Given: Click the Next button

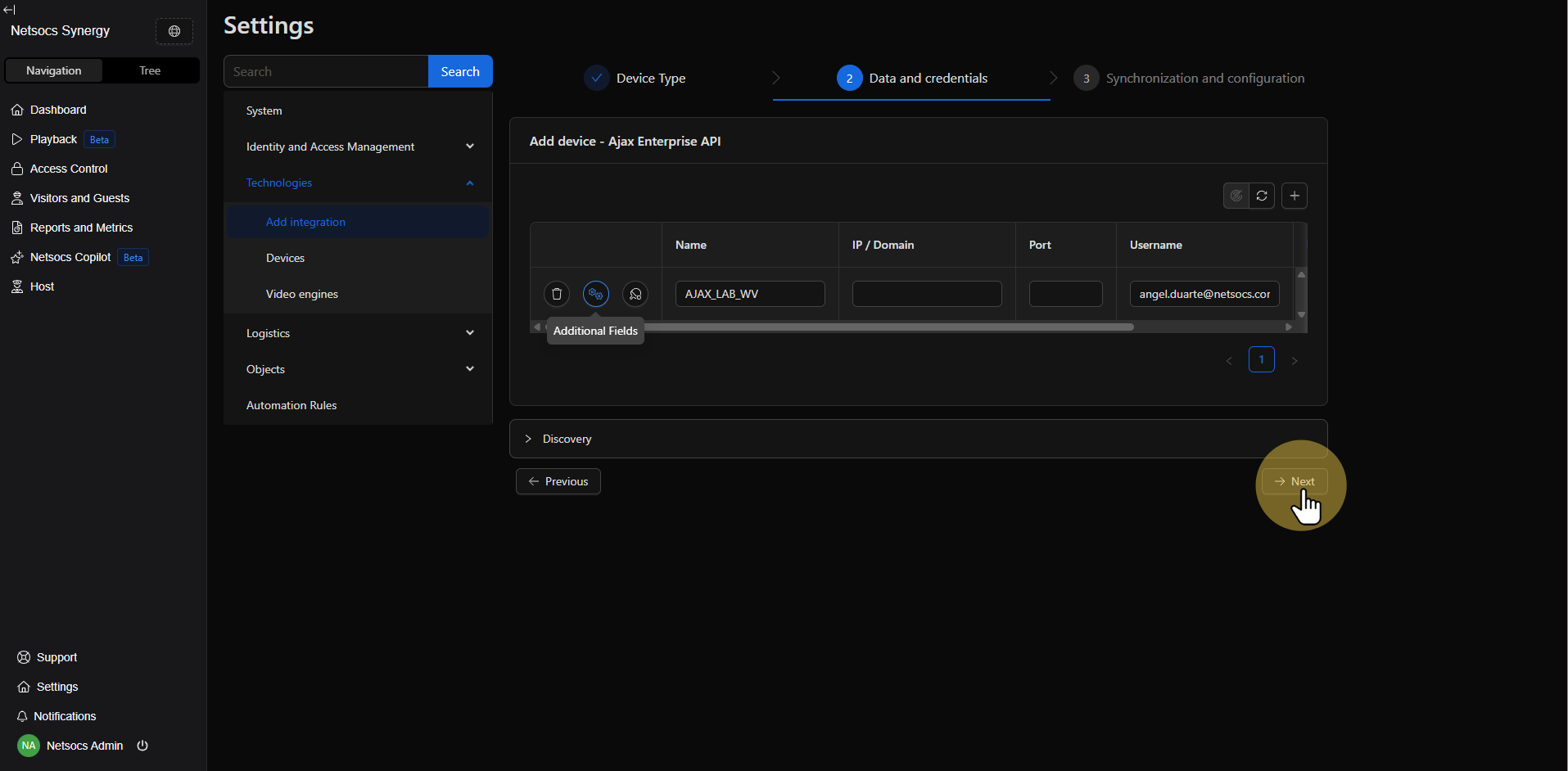Looking at the screenshot, I should (x=1295, y=481).
